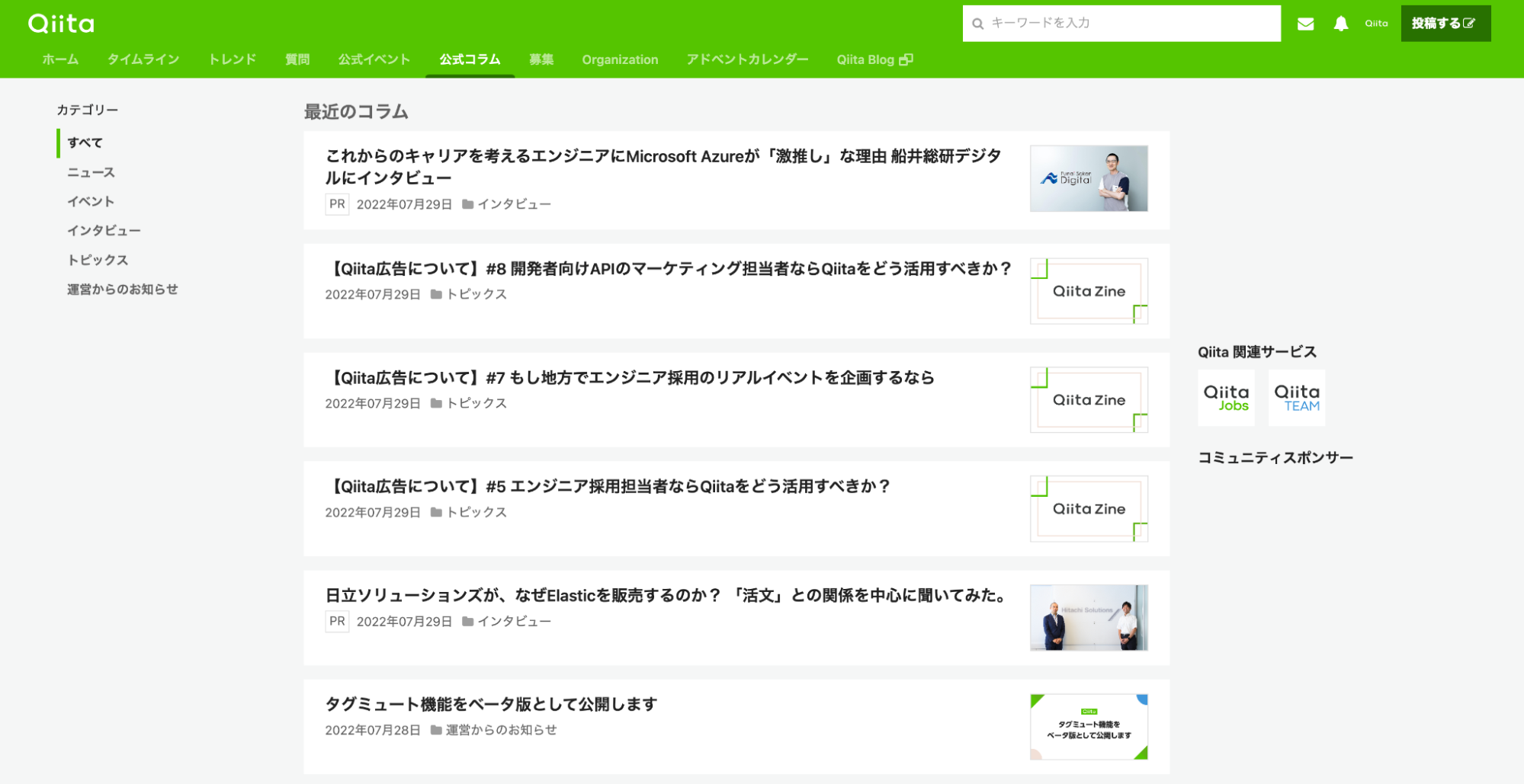Open the Qiita広告について #7 article title
The width and height of the screenshot is (1524, 784).
(x=630, y=377)
